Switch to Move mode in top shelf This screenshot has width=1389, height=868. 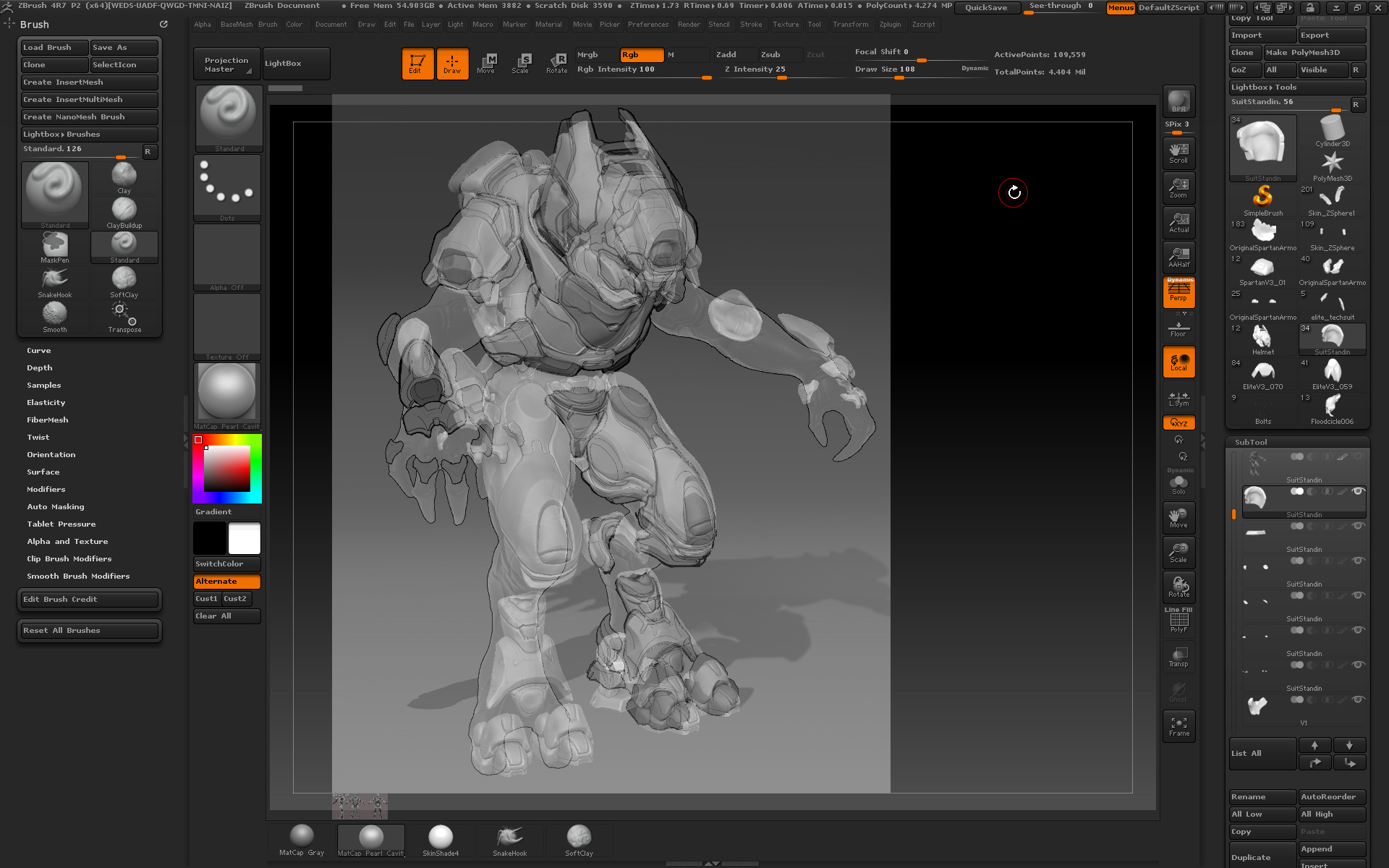tap(487, 64)
